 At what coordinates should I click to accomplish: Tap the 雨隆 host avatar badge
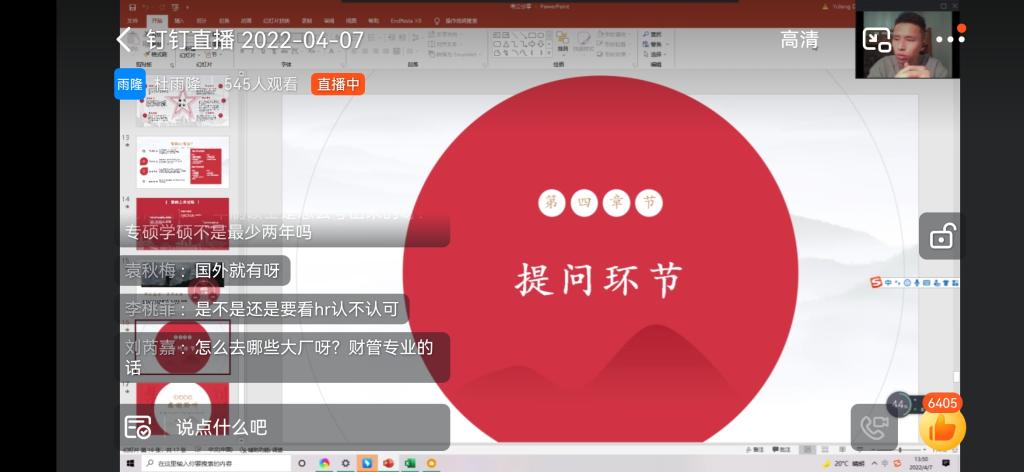(x=130, y=84)
